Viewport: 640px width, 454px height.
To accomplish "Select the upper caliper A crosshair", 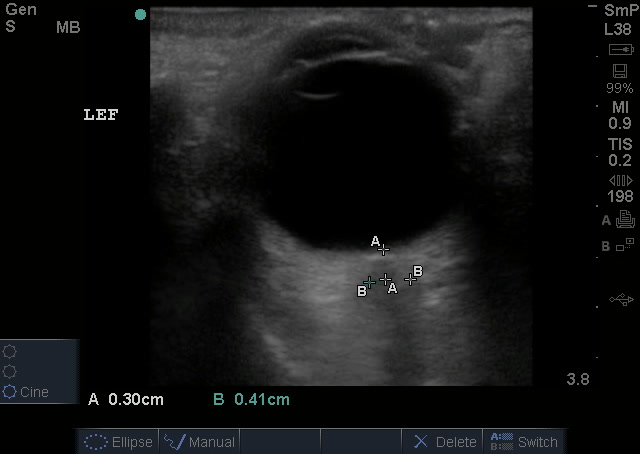I will click(384, 249).
